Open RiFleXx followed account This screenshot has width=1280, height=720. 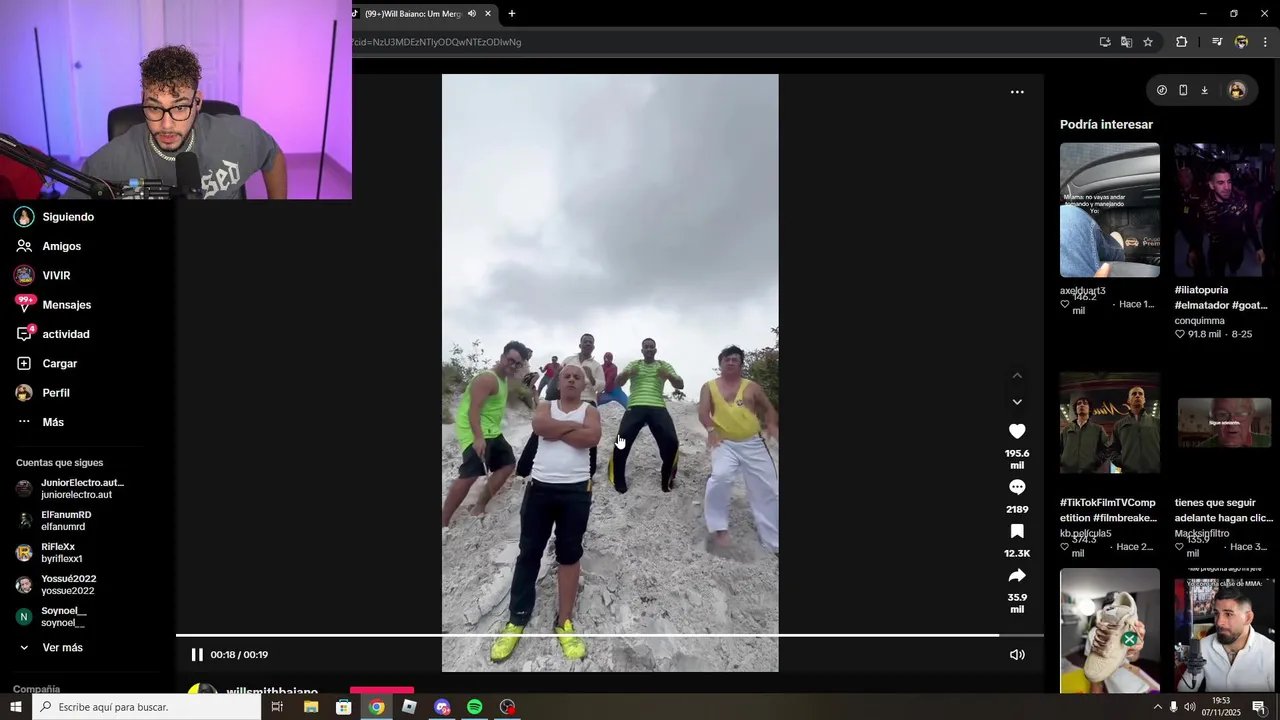[x=49, y=553]
